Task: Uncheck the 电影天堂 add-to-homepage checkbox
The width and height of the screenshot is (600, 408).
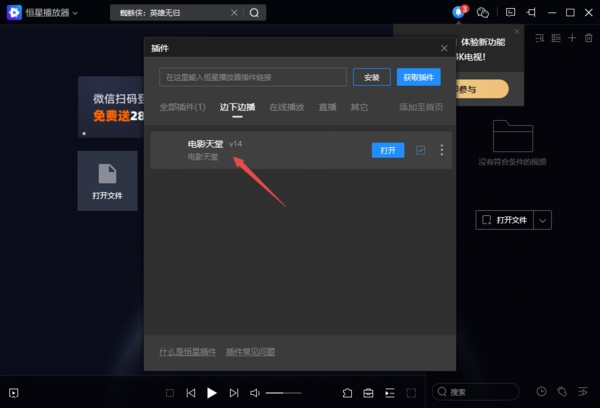Action: coord(420,150)
